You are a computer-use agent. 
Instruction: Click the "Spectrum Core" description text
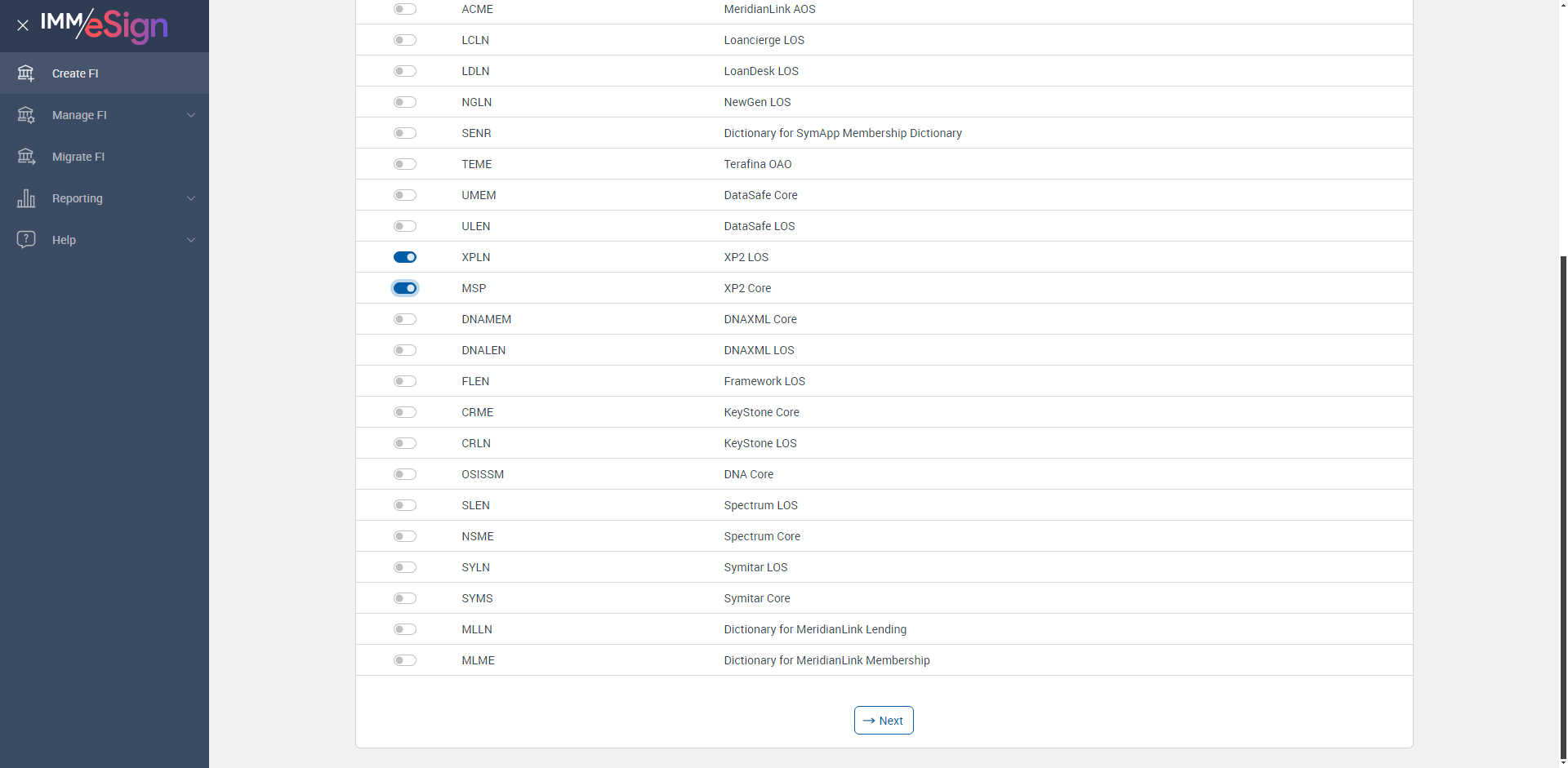762,536
